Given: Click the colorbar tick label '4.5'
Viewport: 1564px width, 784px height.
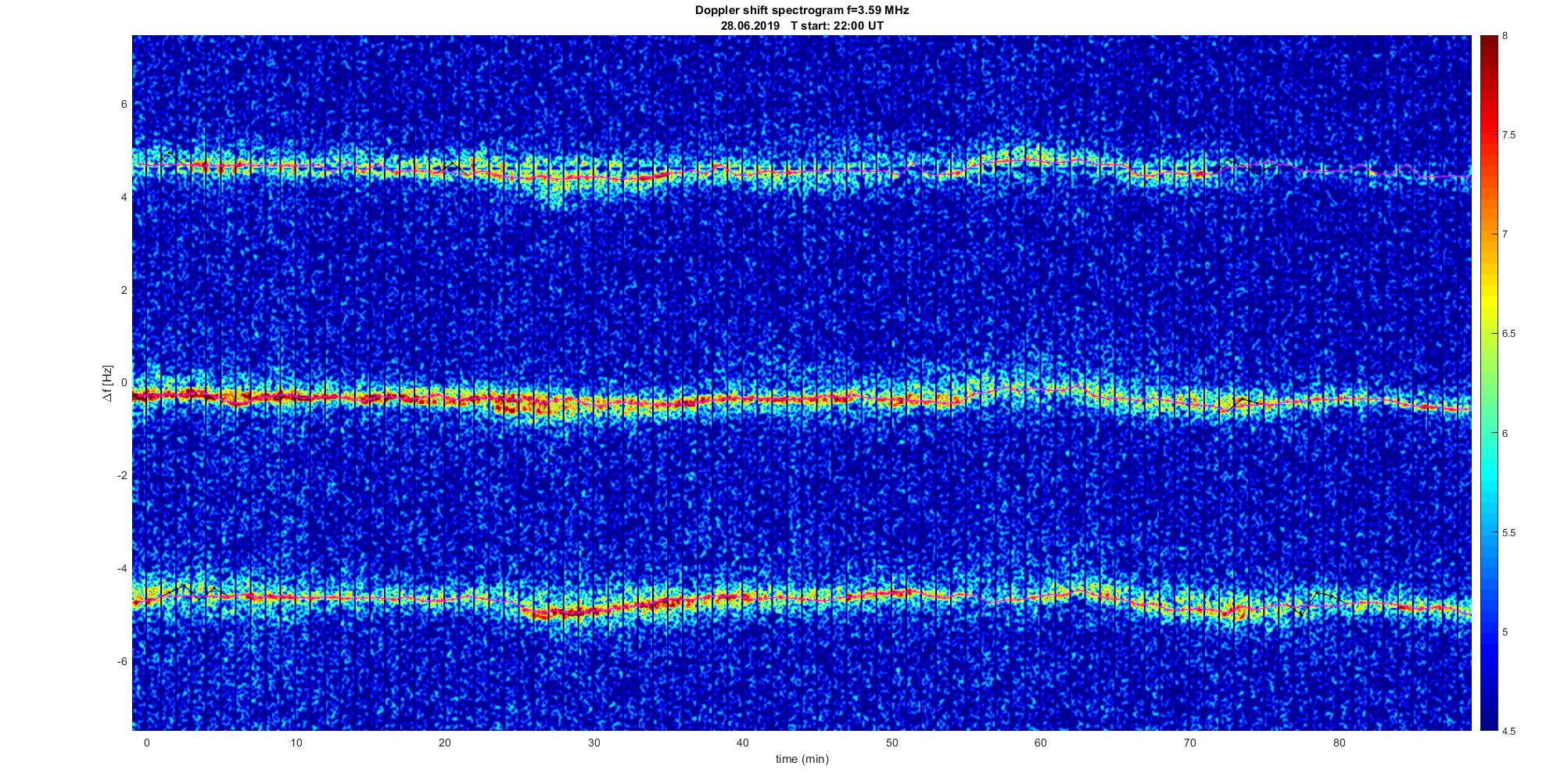Looking at the screenshot, I should click(x=1508, y=732).
